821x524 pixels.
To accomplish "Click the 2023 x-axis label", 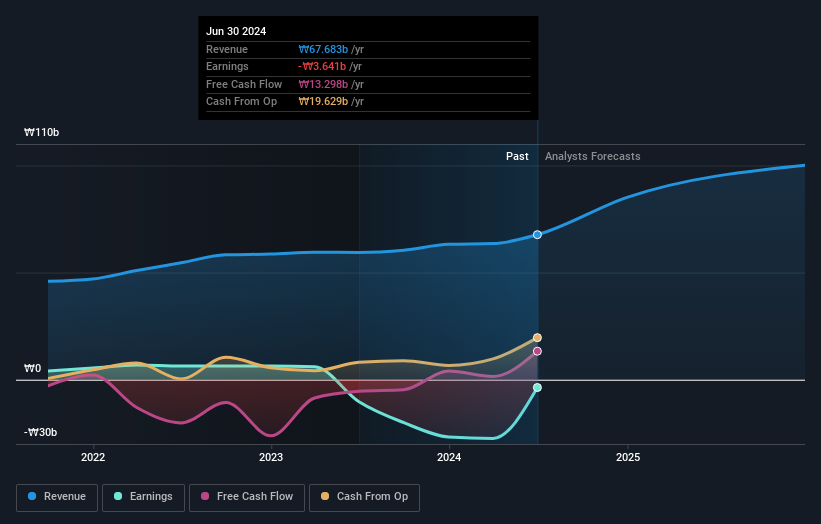I will click(271, 457).
